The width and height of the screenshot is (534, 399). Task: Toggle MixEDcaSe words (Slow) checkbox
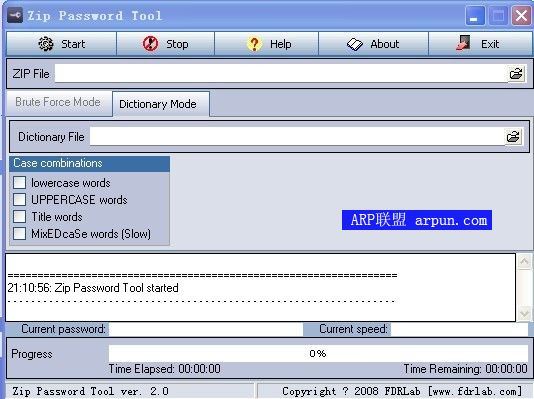19,234
